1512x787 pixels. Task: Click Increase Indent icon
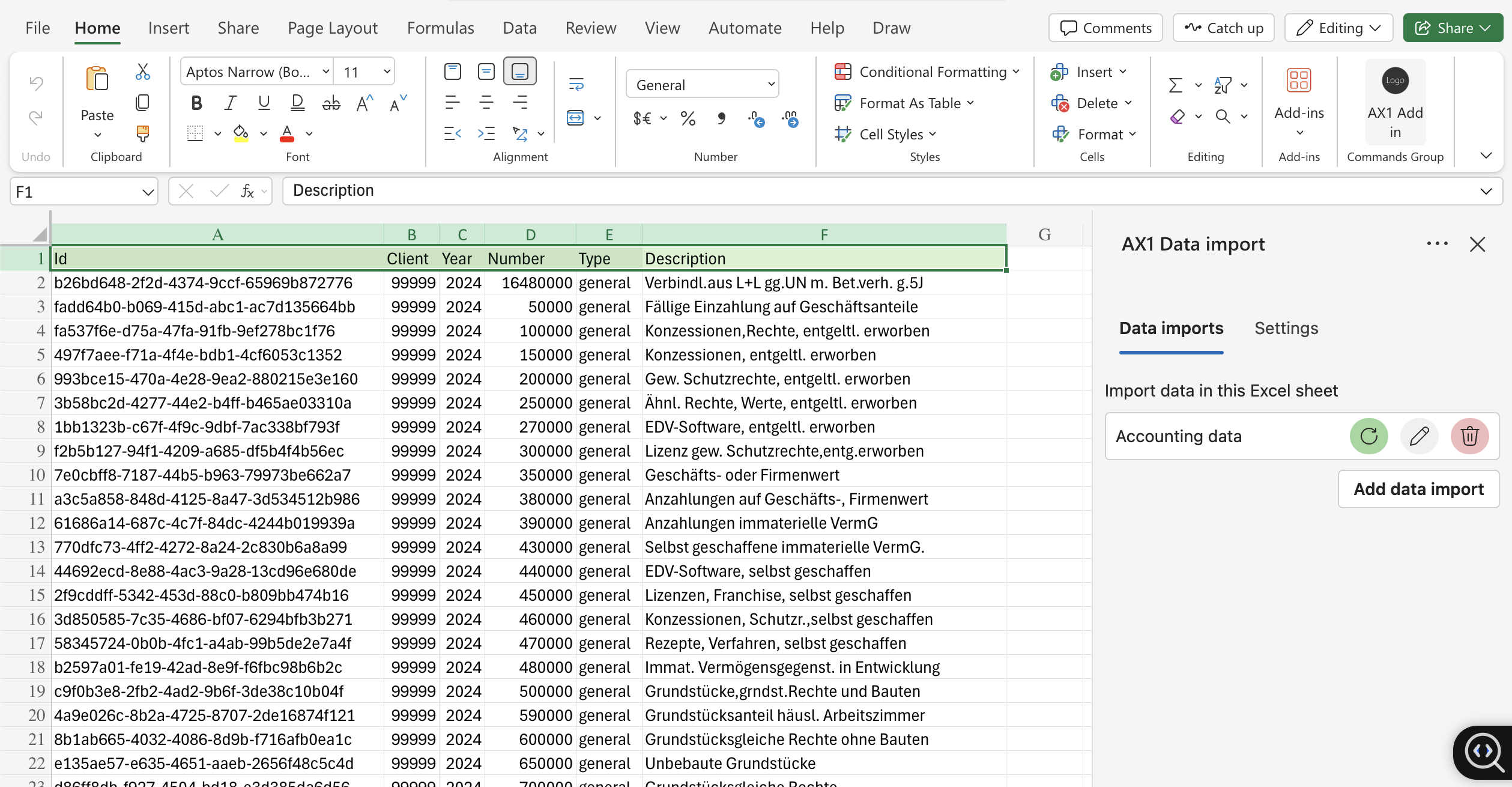(x=486, y=133)
